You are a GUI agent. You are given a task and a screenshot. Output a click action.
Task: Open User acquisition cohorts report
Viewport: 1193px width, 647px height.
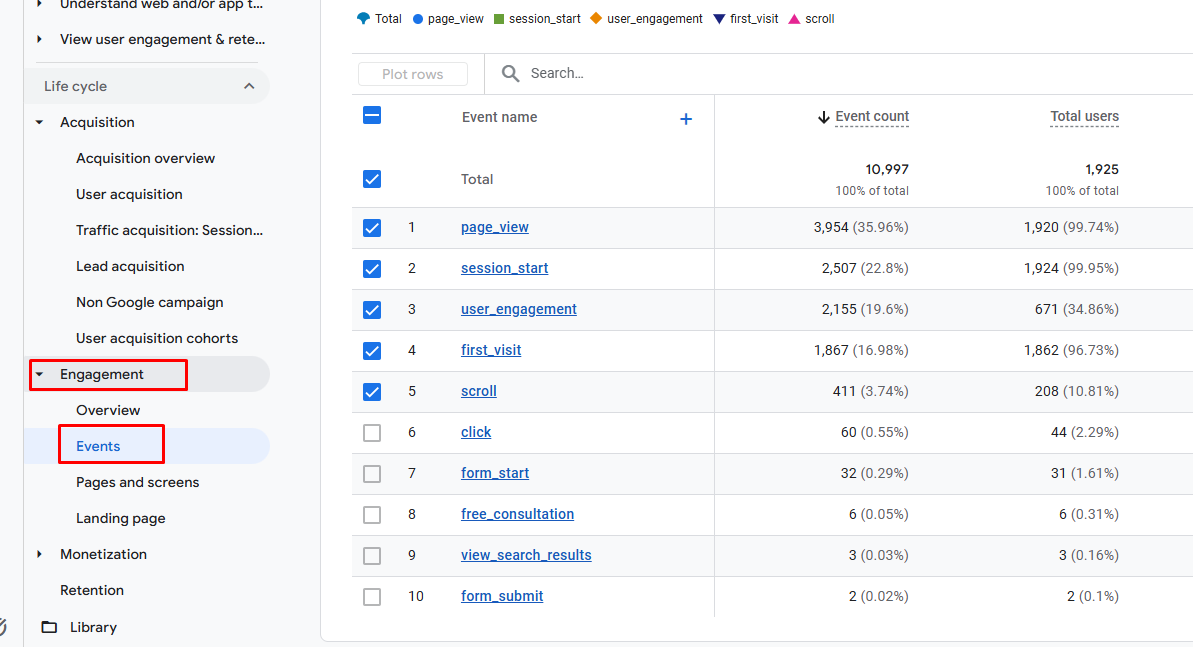pyautogui.click(x=157, y=338)
